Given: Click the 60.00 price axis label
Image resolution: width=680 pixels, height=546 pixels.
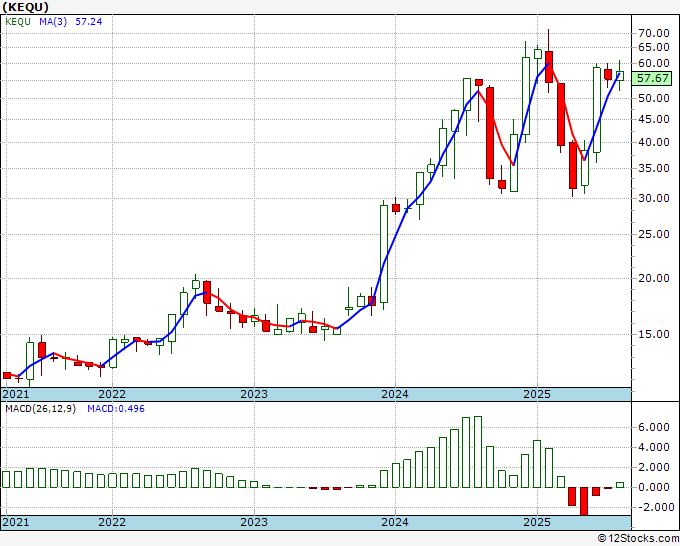Looking at the screenshot, I should (654, 63).
